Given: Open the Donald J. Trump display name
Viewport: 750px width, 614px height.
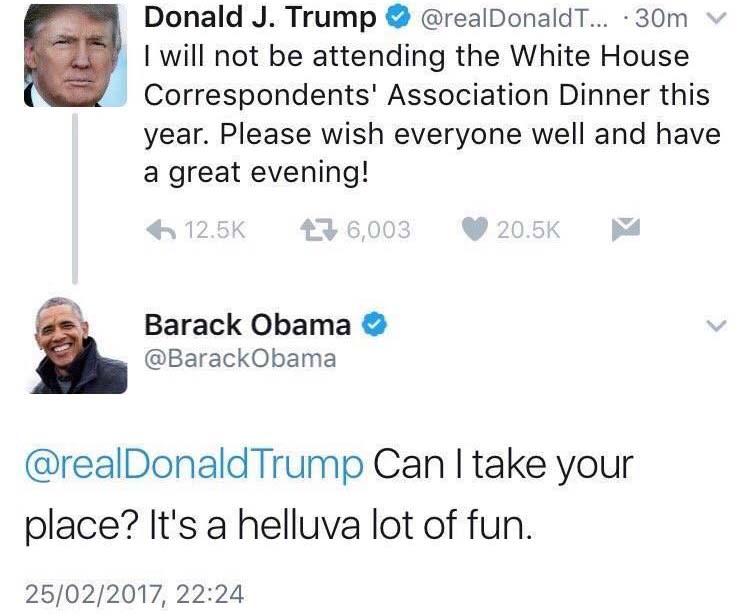Looking at the screenshot, I should coord(260,17).
